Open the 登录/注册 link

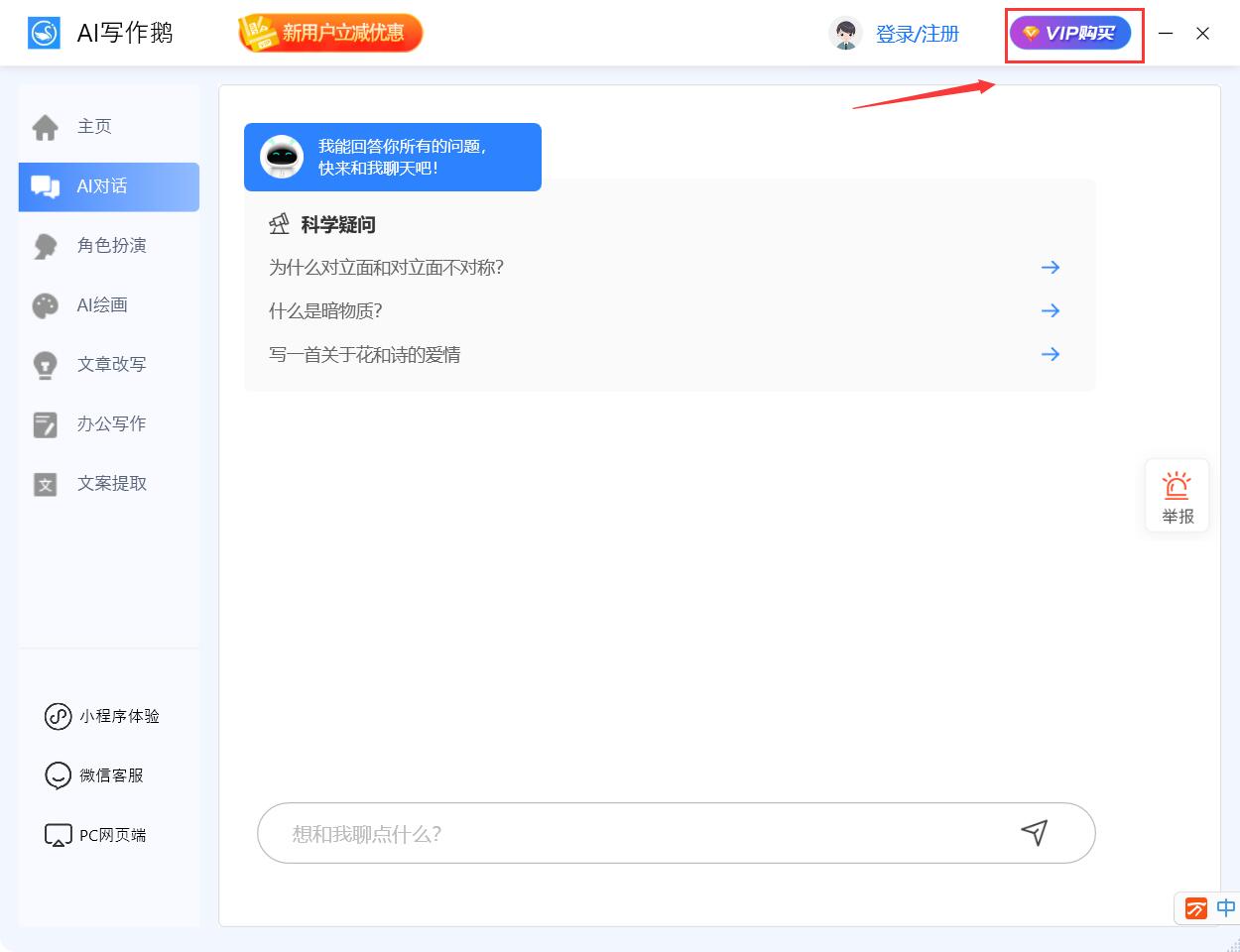(x=918, y=34)
